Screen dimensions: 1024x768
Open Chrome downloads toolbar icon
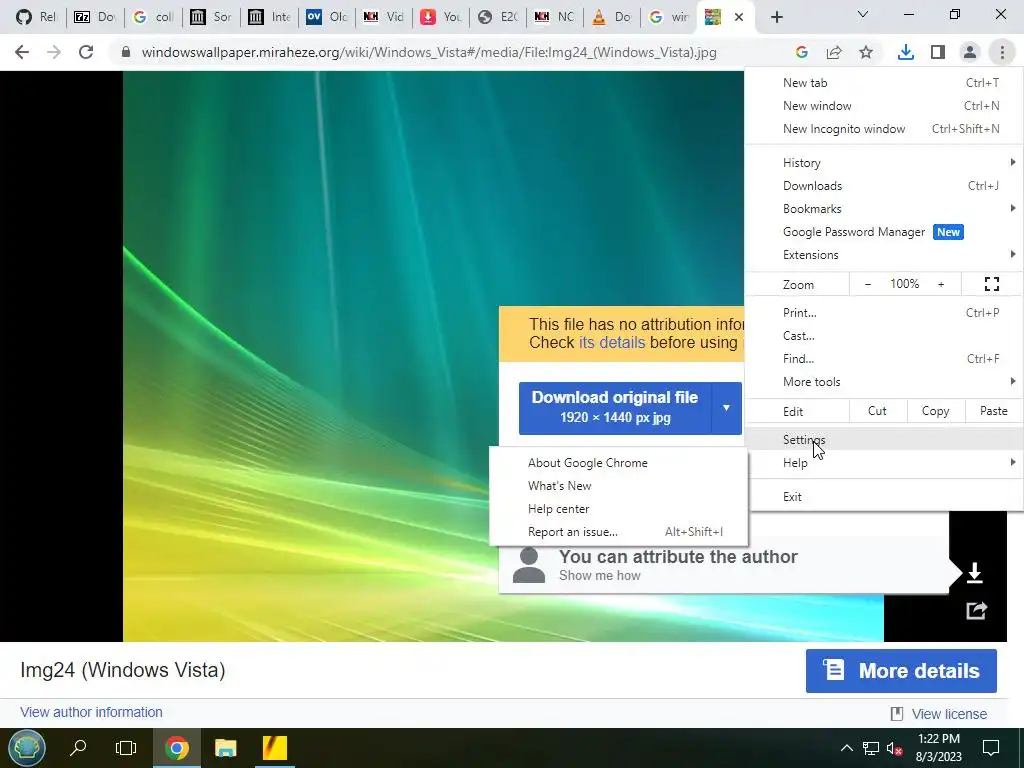click(906, 52)
